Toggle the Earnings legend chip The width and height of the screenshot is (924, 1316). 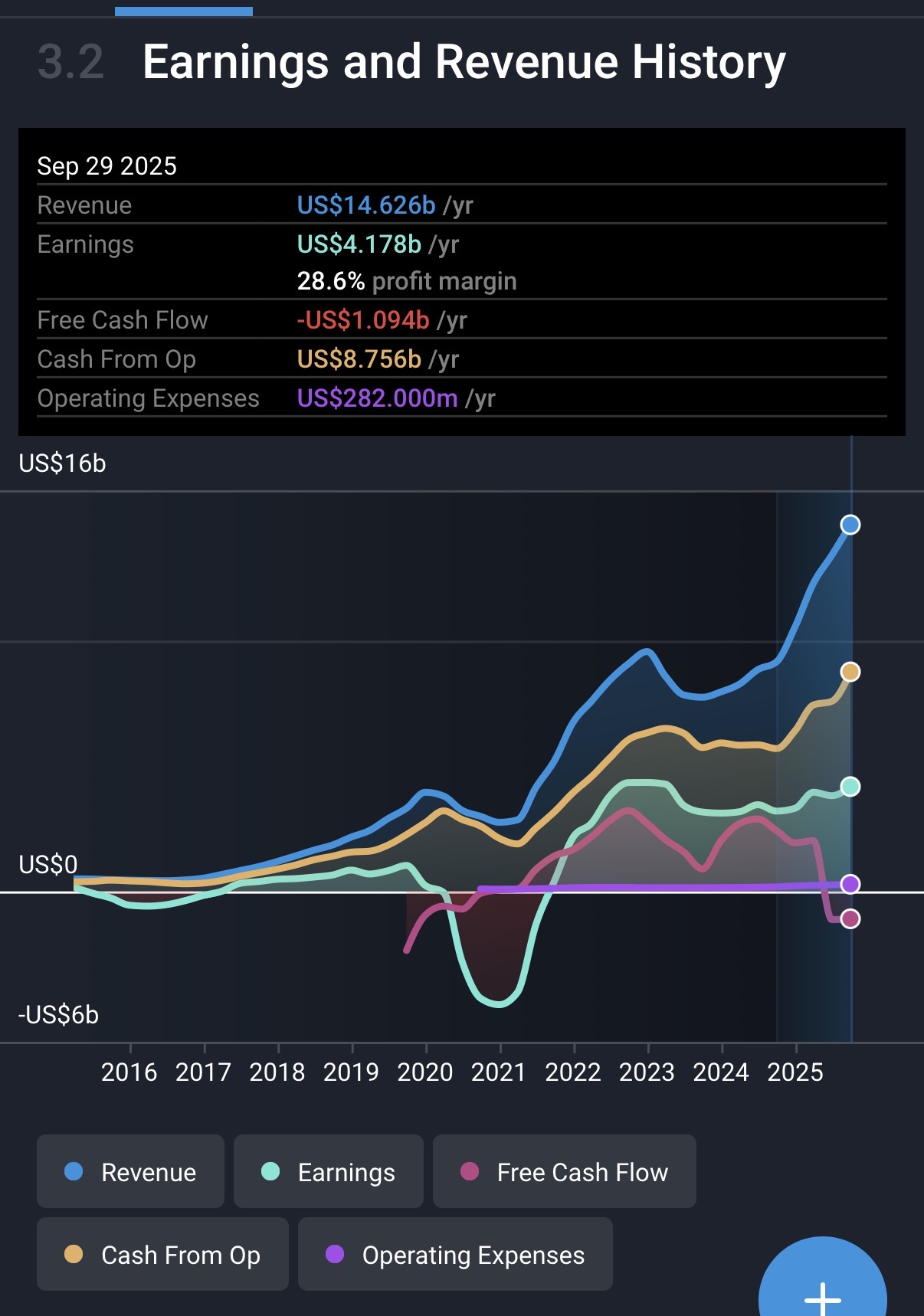(x=328, y=1171)
